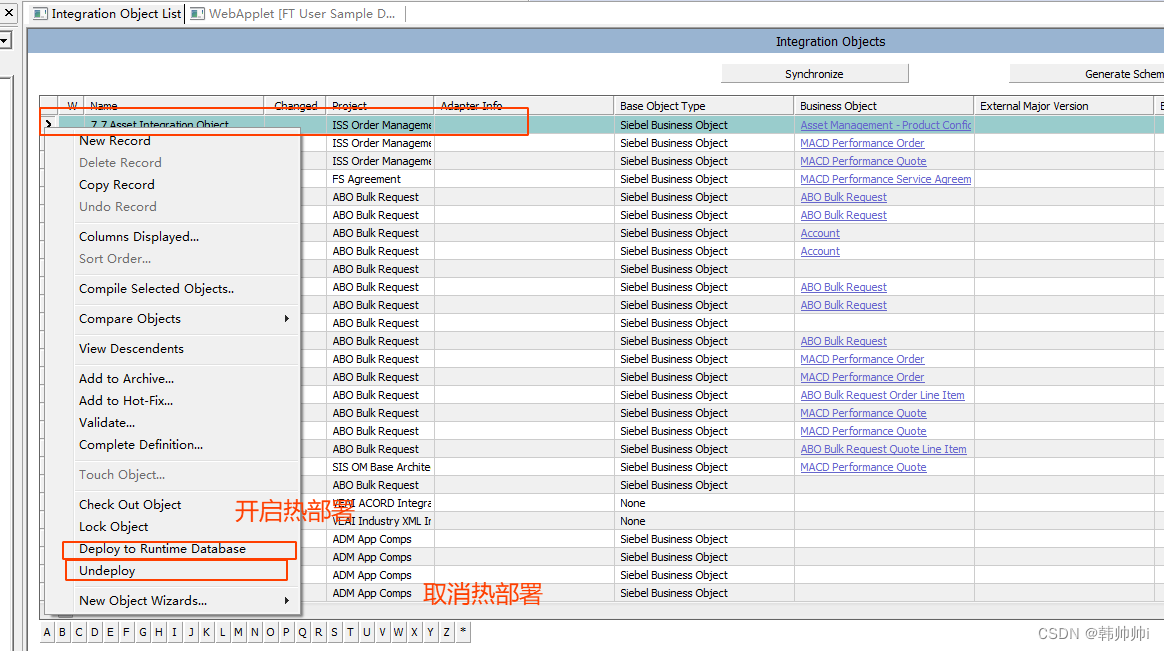Viewport: 1164px width, 651px height.
Task: Choose Add to Hot-Fix...
Action: pos(125,400)
